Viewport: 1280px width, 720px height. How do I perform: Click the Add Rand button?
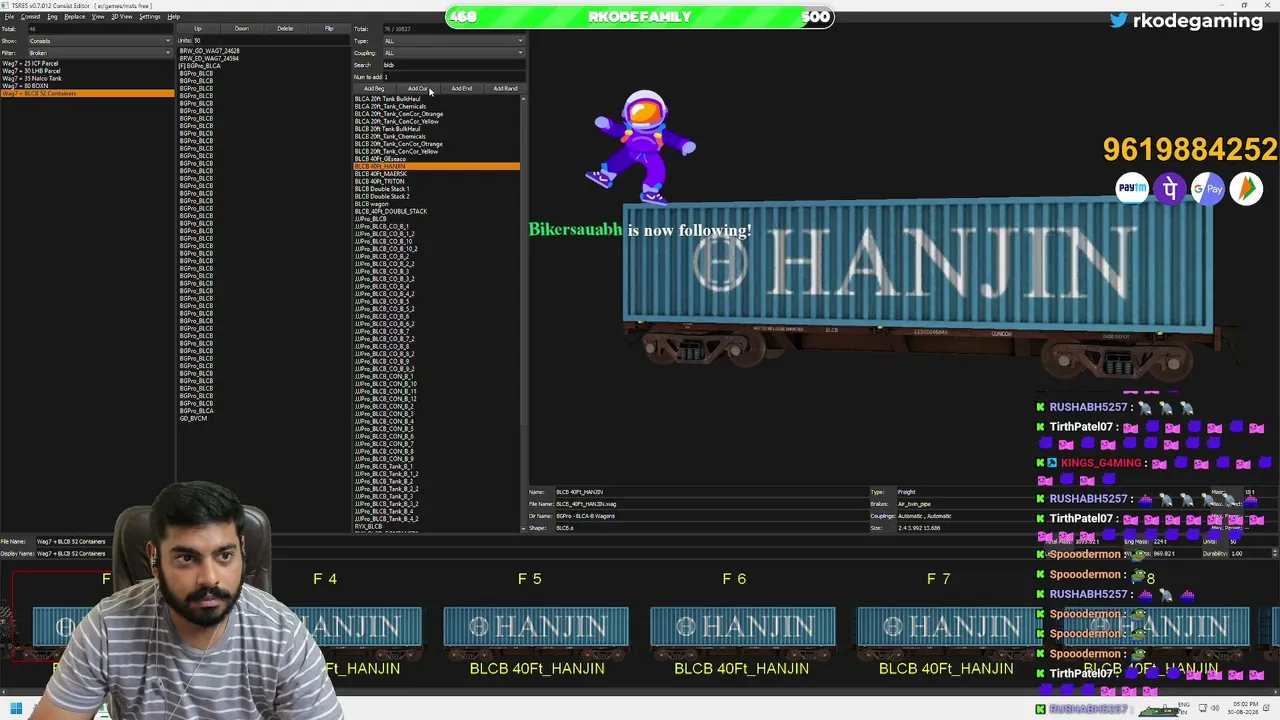click(x=505, y=89)
